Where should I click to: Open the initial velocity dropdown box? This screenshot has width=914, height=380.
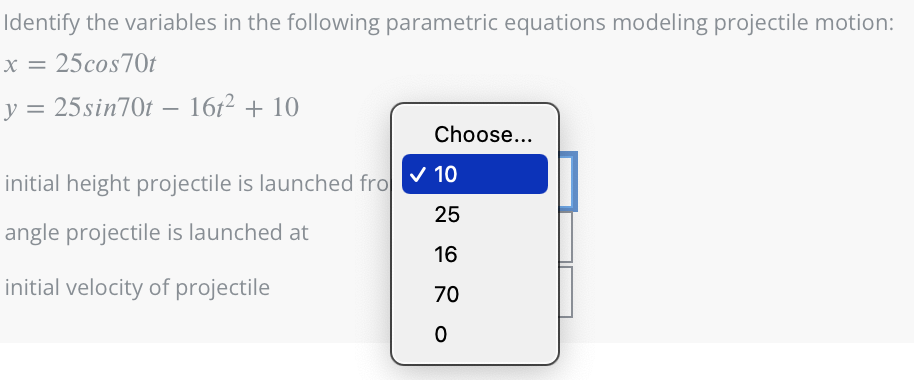[x=565, y=292]
